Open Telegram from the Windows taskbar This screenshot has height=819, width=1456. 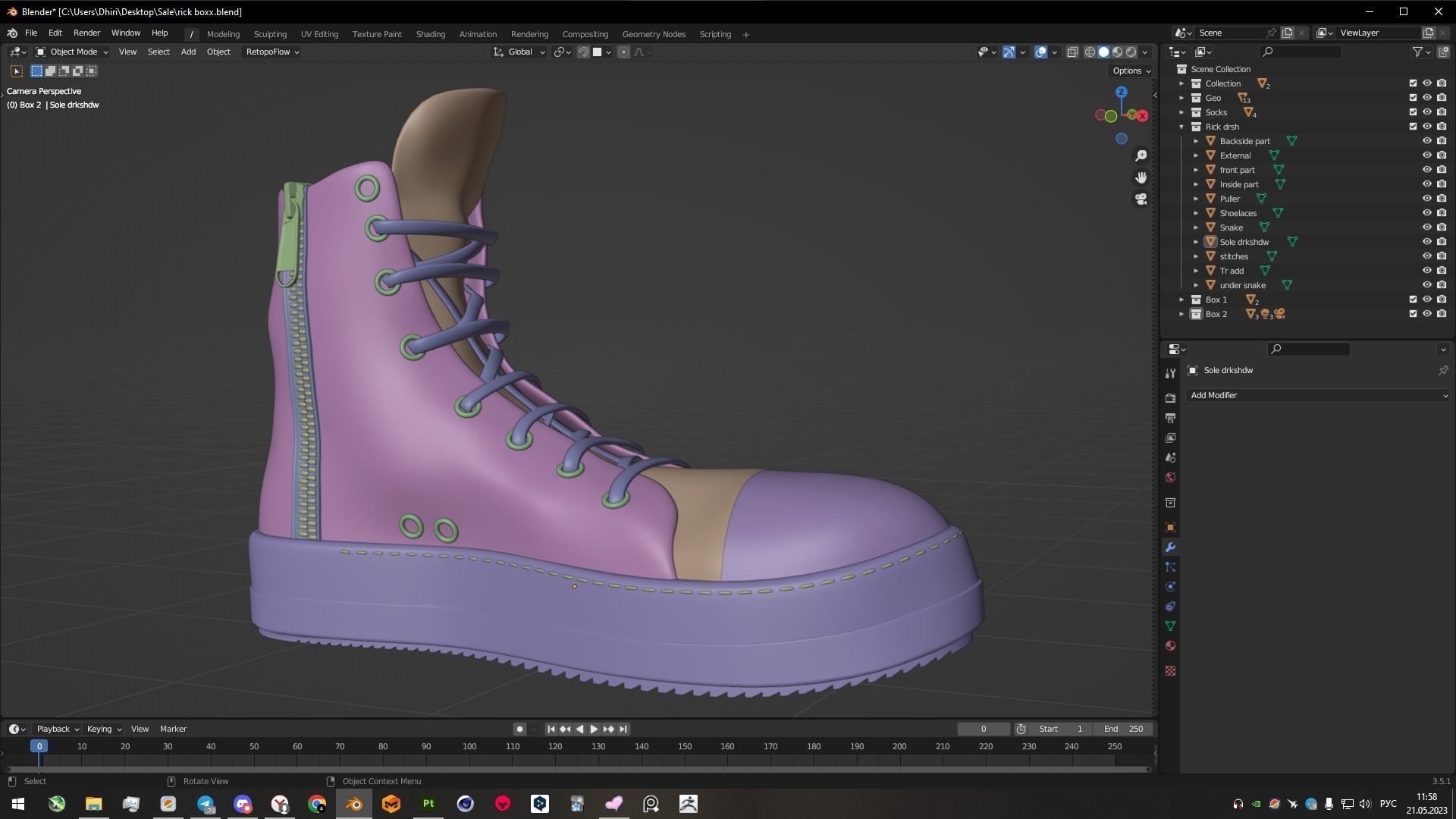[206, 804]
